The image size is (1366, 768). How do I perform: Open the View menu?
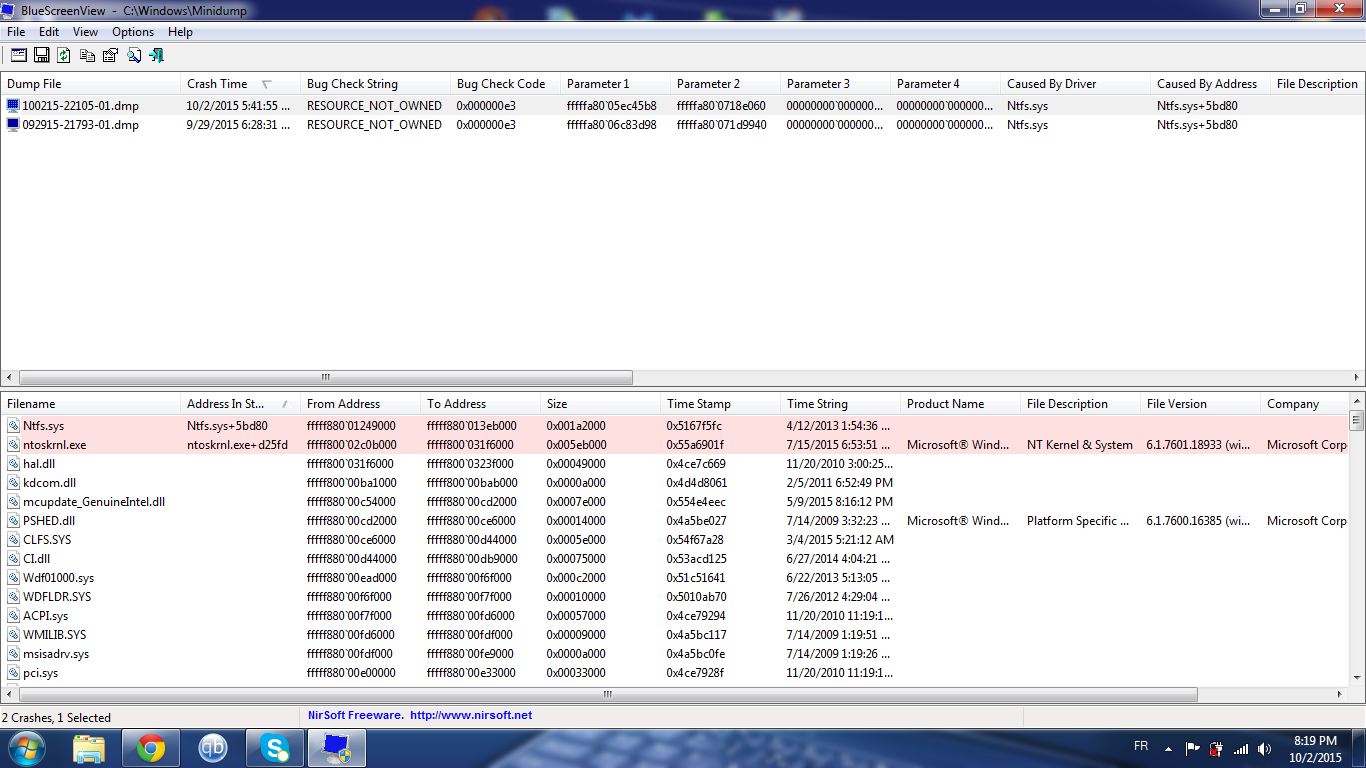[x=85, y=32]
